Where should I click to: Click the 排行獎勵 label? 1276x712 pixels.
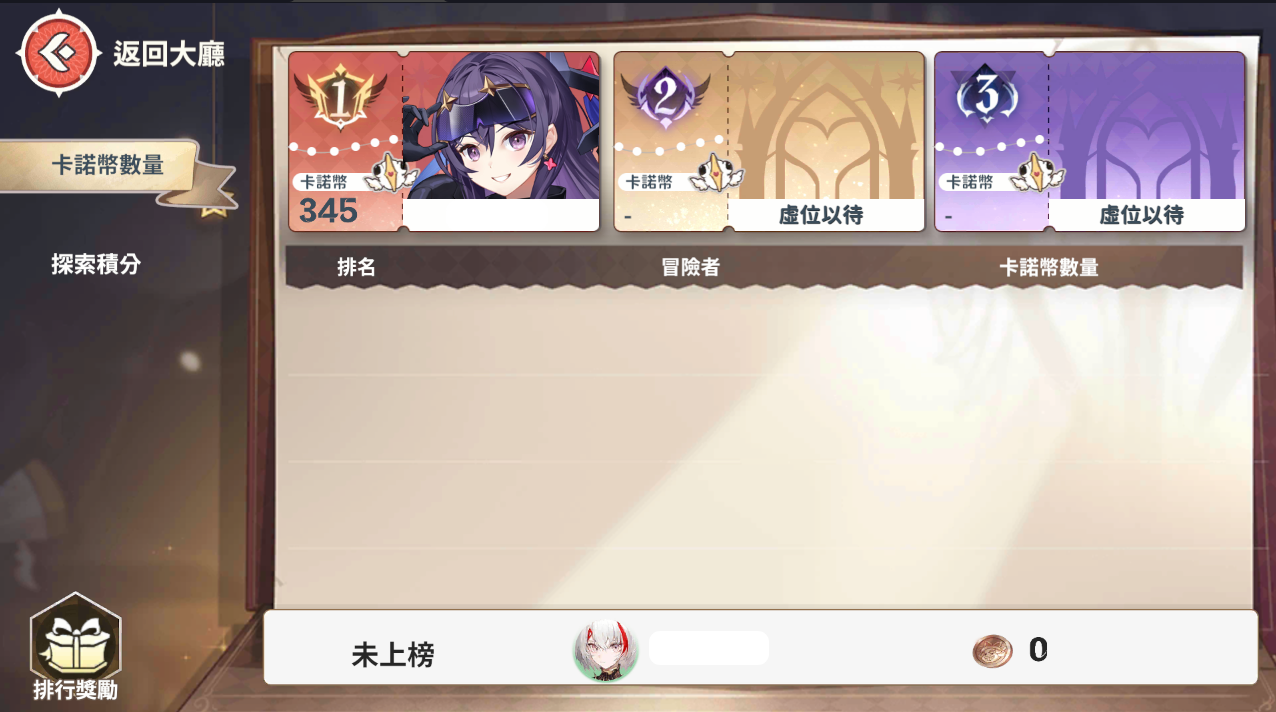click(x=76, y=690)
